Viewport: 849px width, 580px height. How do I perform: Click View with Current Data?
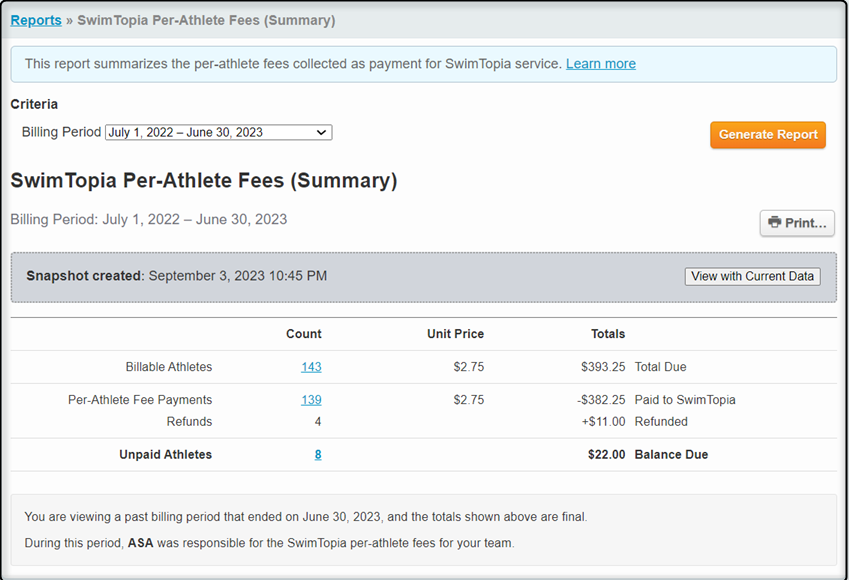(x=752, y=276)
